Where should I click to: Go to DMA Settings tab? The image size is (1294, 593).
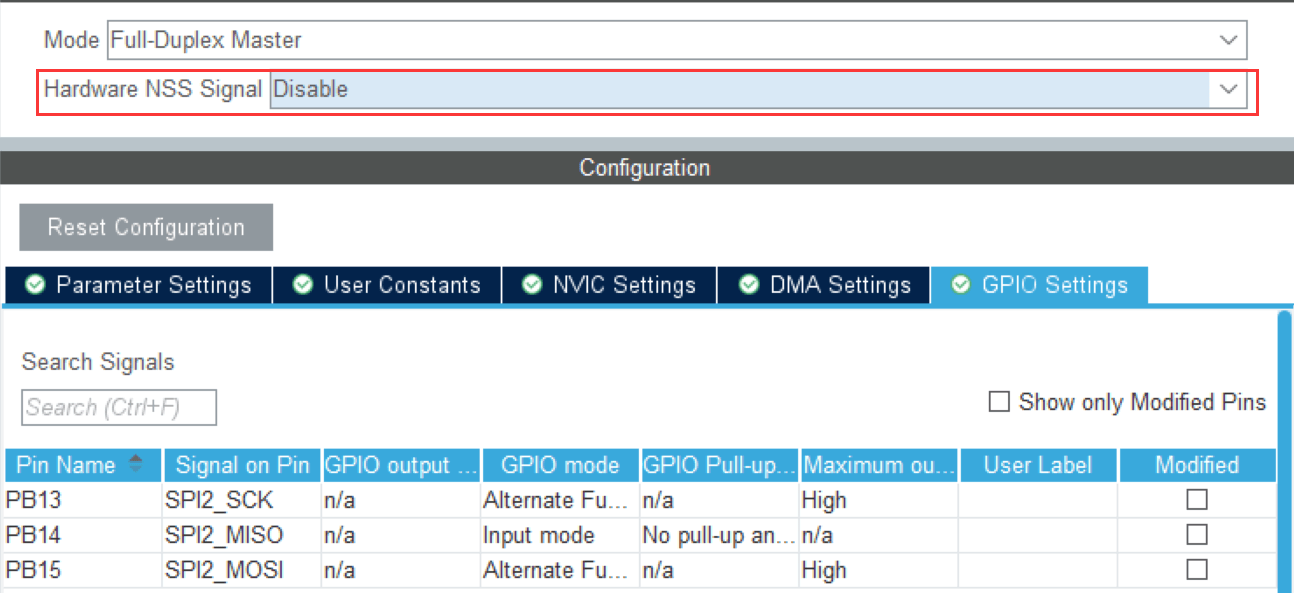(825, 285)
